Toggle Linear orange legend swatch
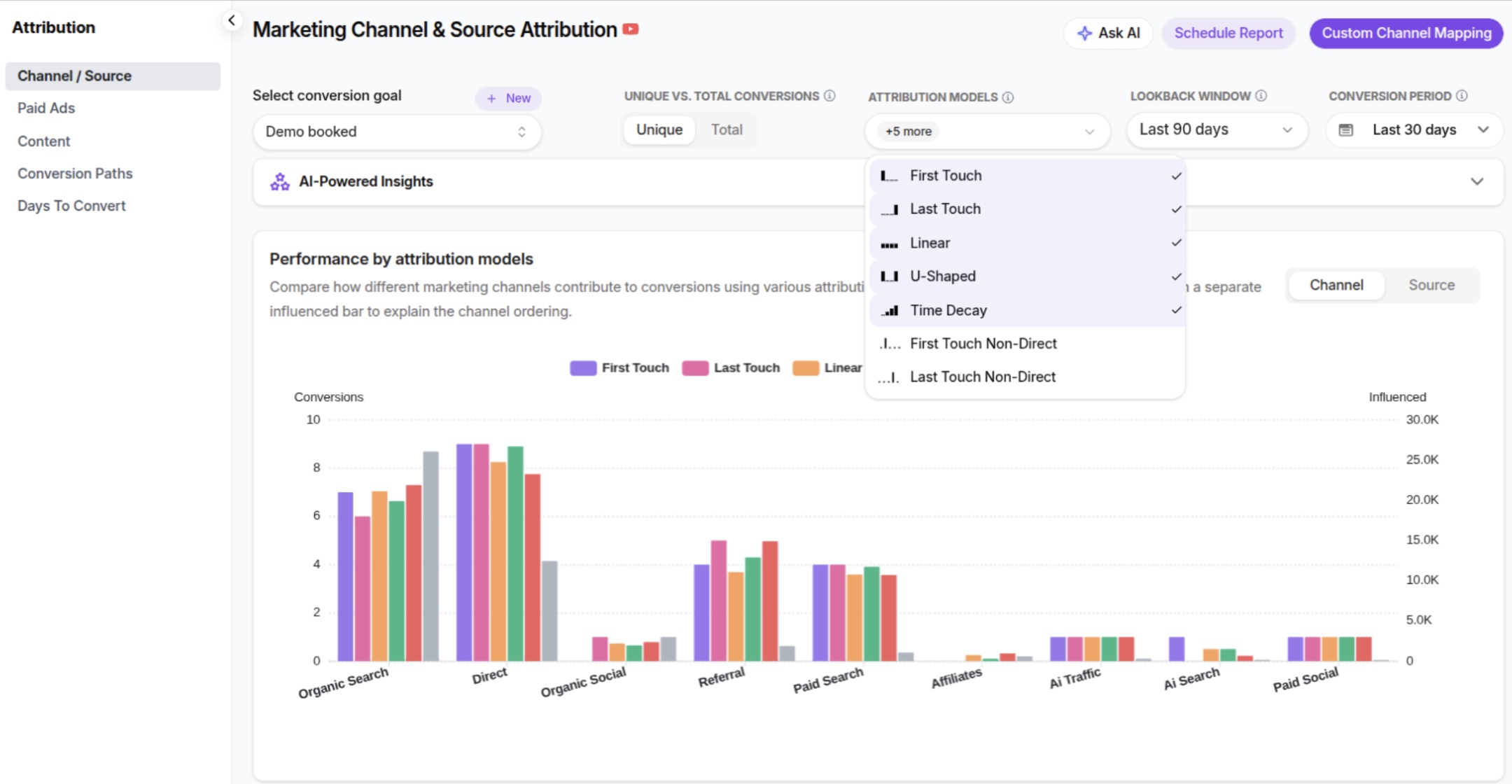Image resolution: width=1512 pixels, height=784 pixels. 806,368
